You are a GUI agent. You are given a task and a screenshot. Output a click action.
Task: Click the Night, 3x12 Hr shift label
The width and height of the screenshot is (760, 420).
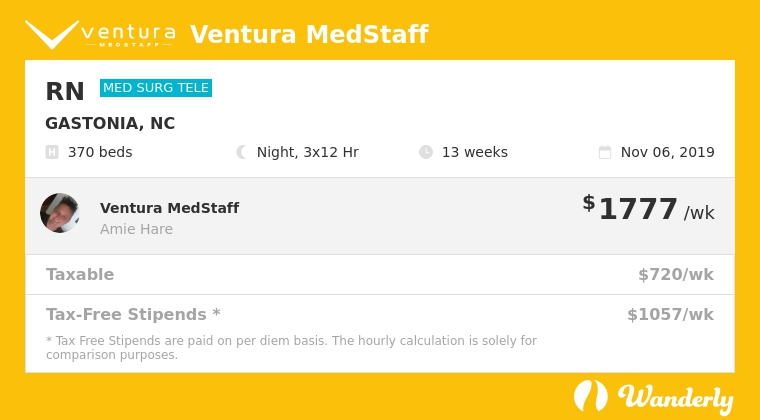pyautogui.click(x=308, y=152)
